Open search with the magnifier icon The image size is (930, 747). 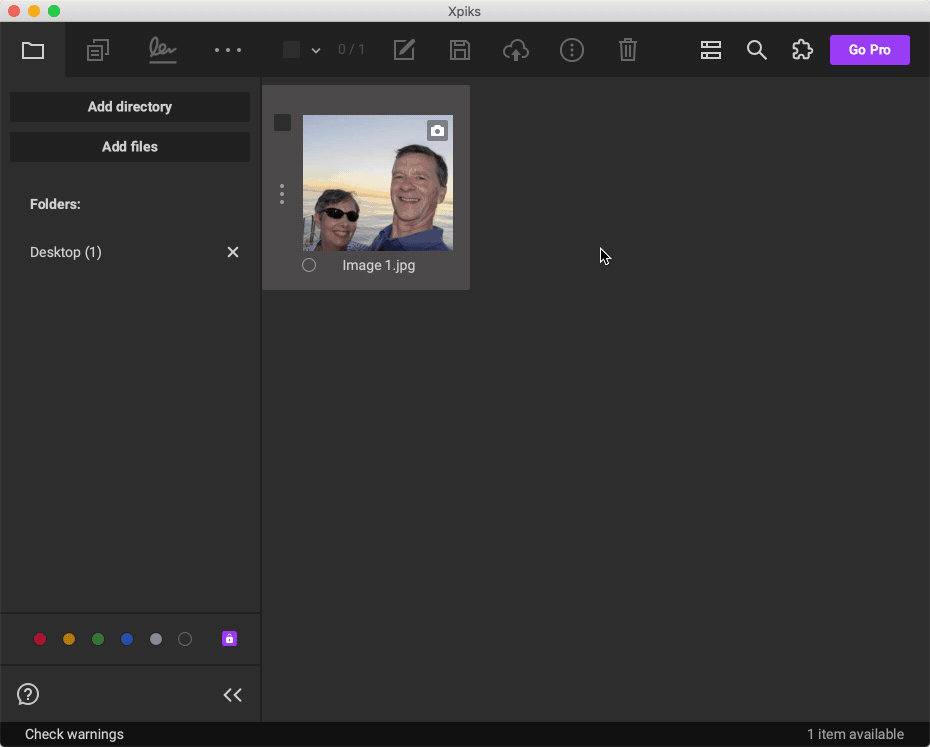(x=756, y=50)
